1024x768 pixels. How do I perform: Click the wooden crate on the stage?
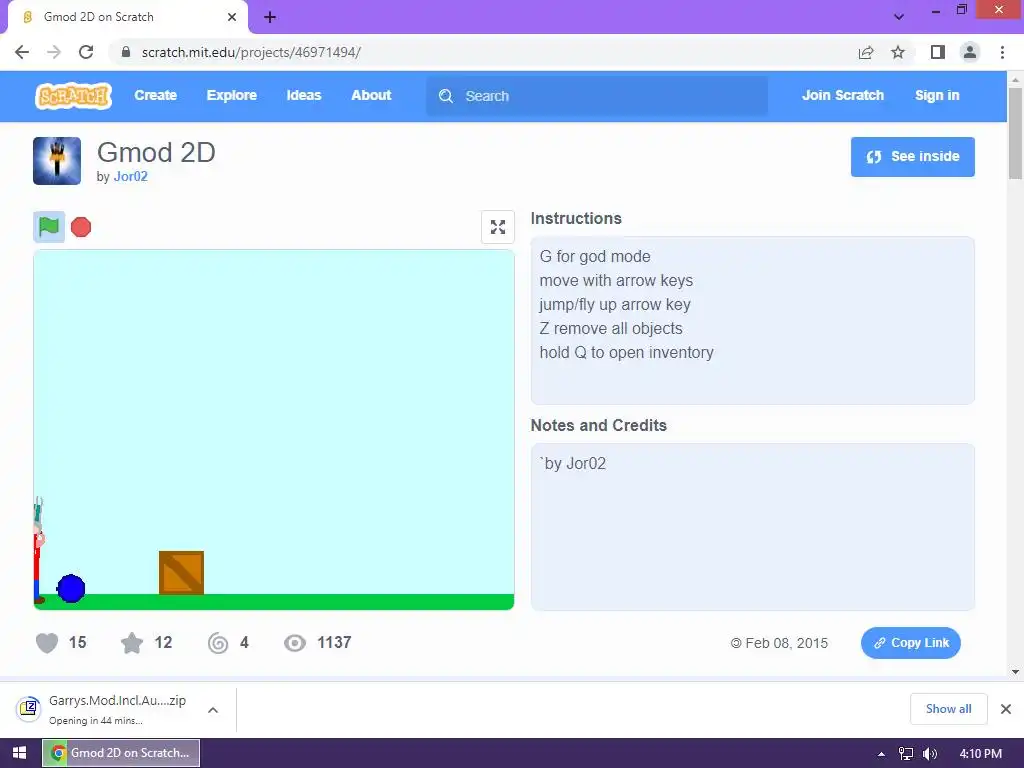[182, 573]
